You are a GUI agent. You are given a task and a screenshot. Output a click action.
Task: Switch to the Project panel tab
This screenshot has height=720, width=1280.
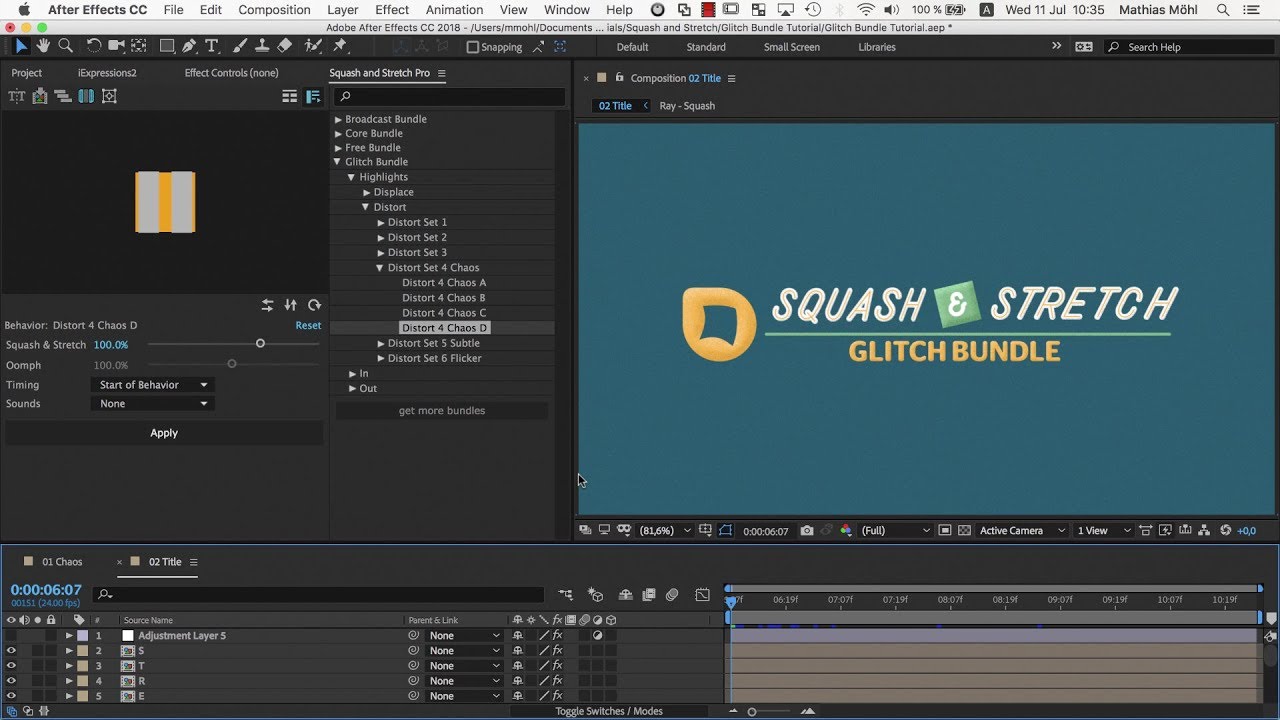tap(27, 73)
